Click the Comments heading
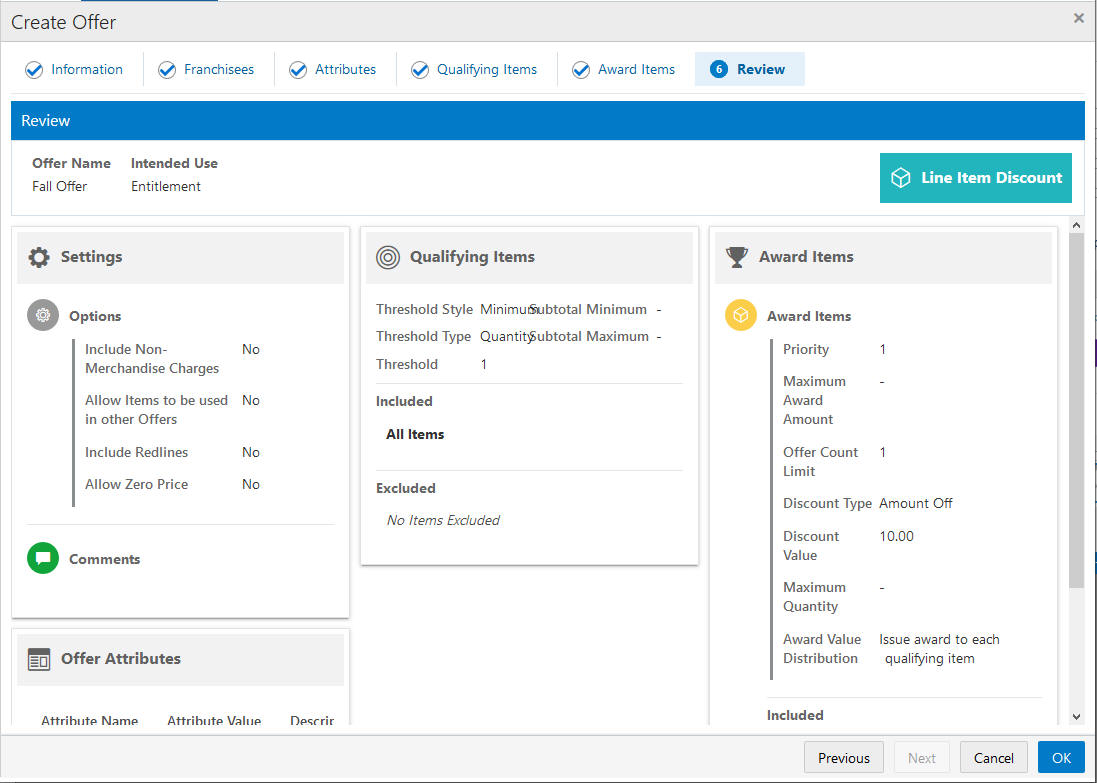The image size is (1097, 783). [104, 559]
